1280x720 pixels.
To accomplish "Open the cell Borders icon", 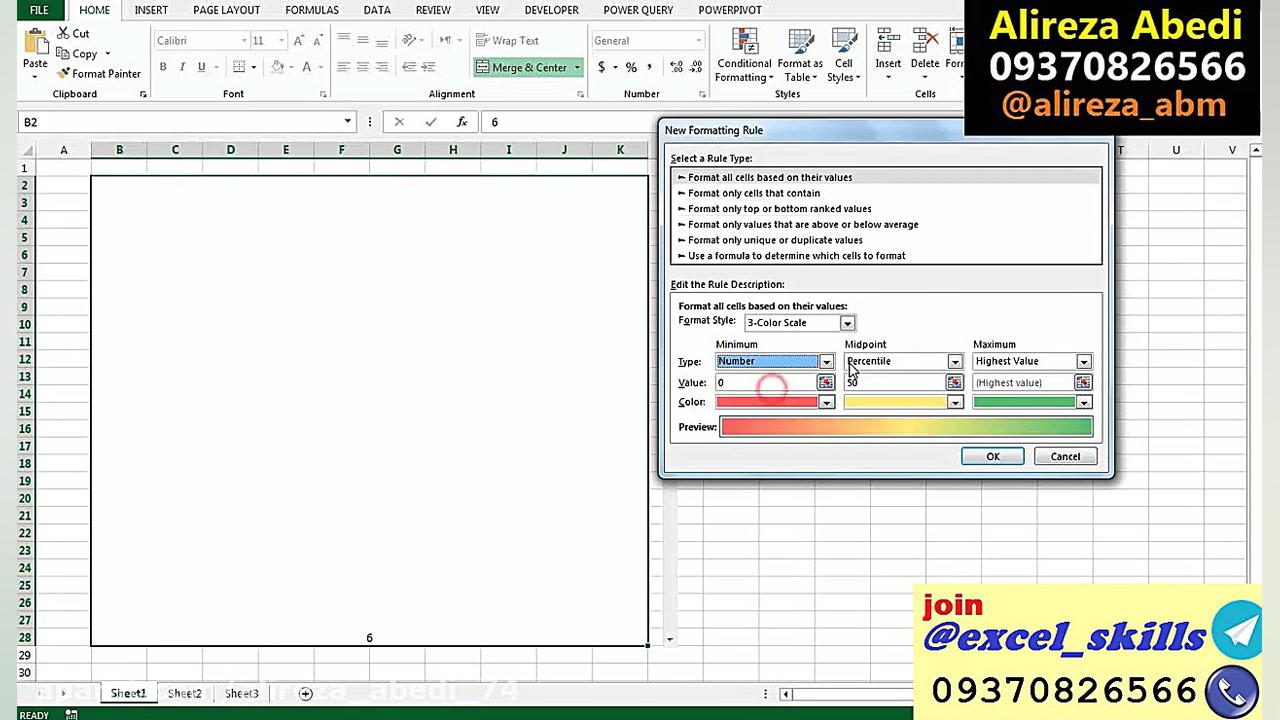I will (239, 67).
